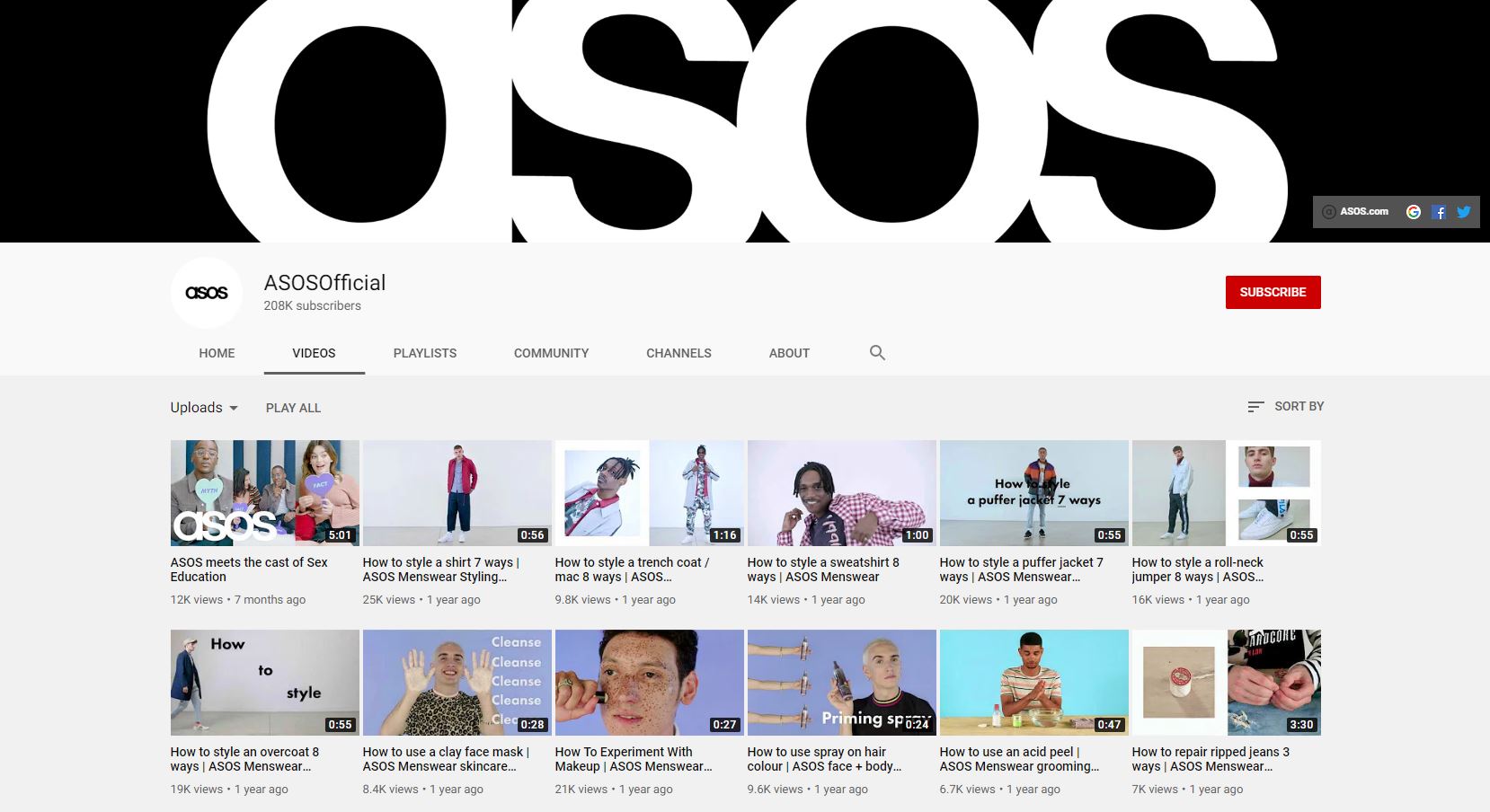Open the repair ripped jeans video thumbnail
The height and width of the screenshot is (812, 1490).
pos(1227,683)
